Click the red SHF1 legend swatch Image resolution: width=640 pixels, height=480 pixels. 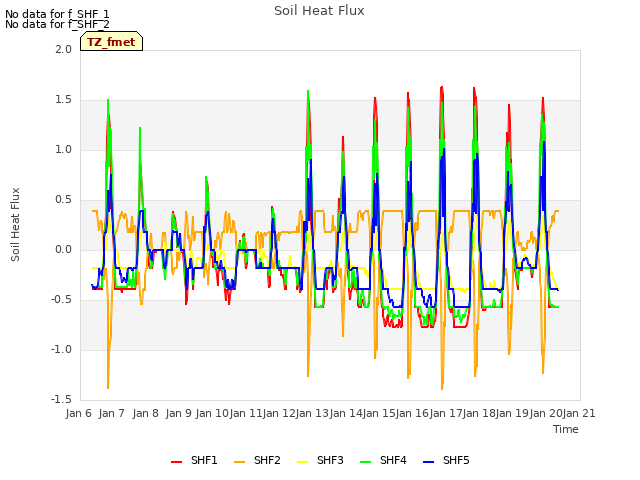pos(176,462)
